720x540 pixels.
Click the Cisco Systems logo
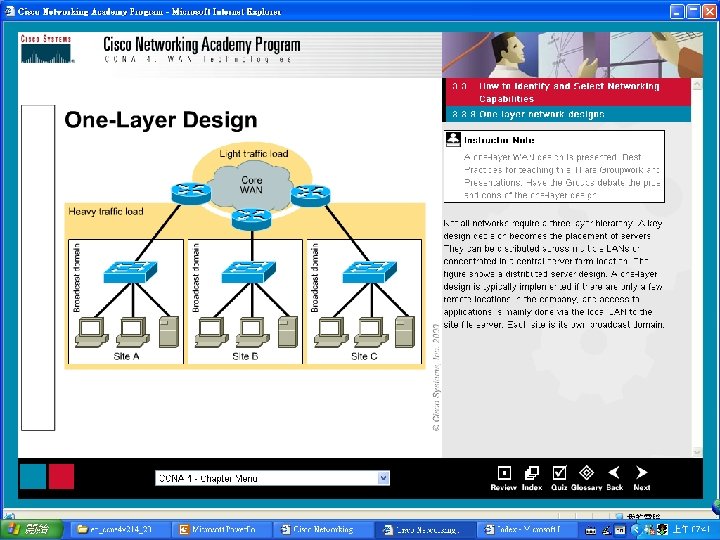(46, 49)
